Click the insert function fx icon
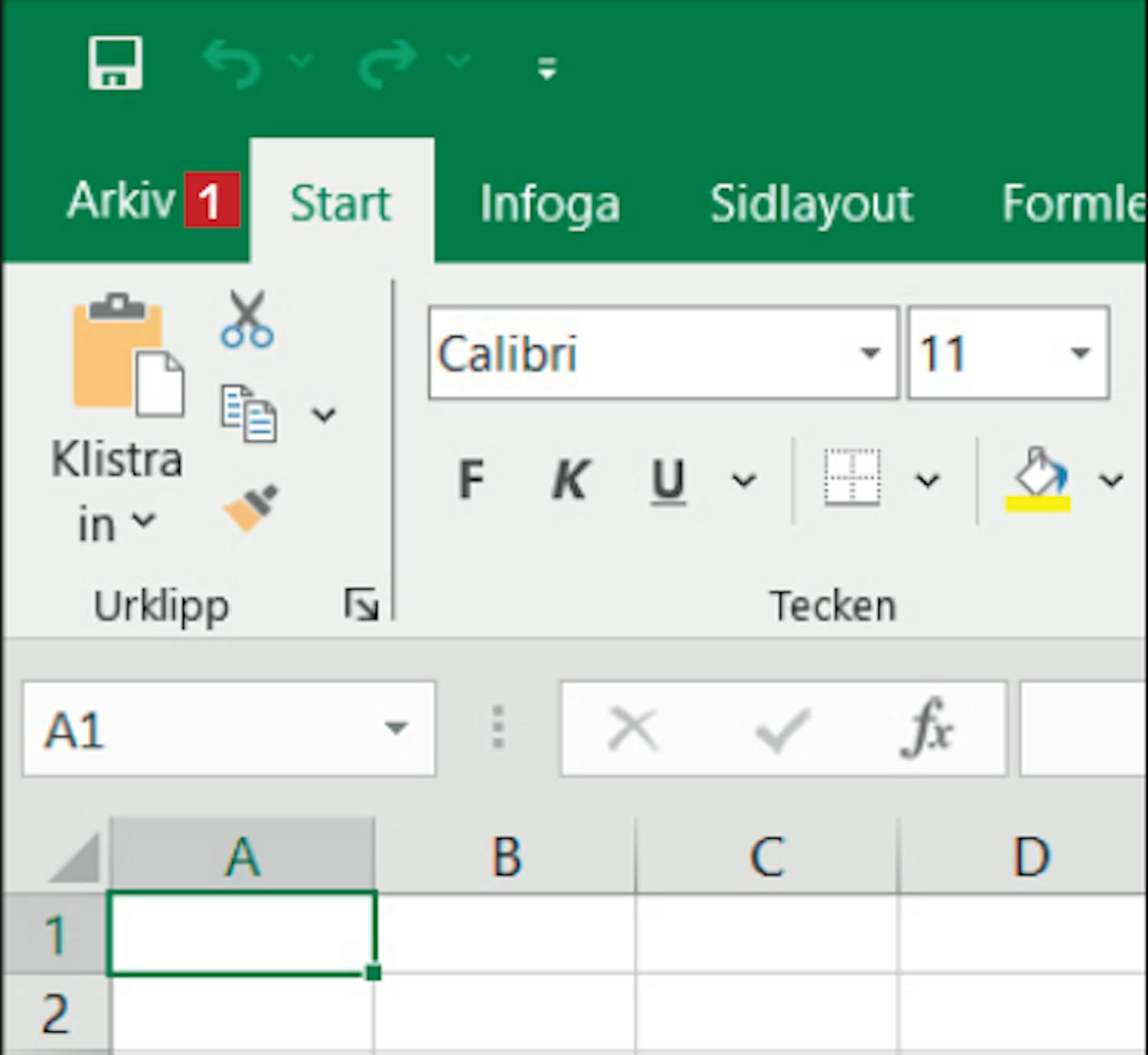 (x=927, y=728)
